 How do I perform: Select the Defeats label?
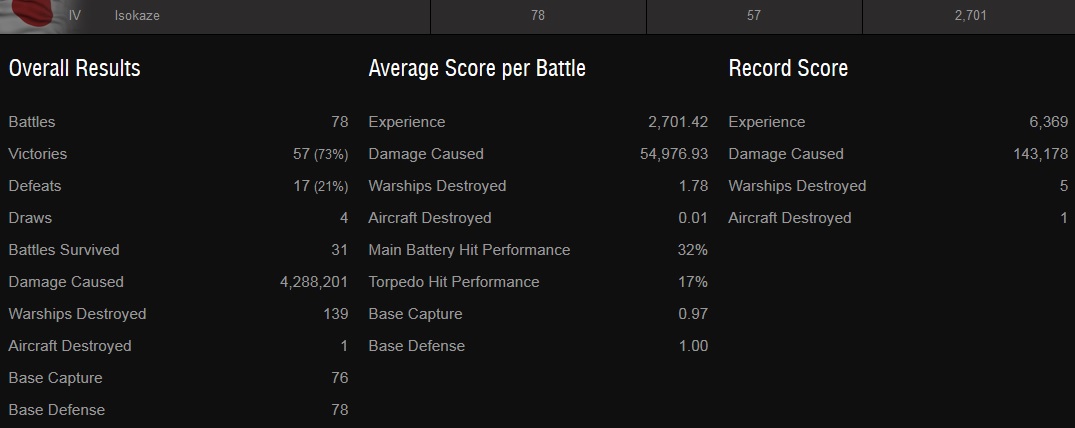(x=35, y=186)
